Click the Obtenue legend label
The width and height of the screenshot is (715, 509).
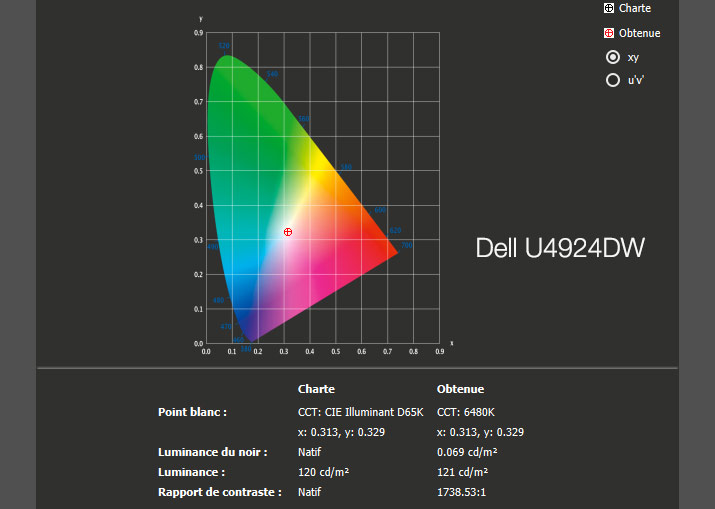(639, 33)
